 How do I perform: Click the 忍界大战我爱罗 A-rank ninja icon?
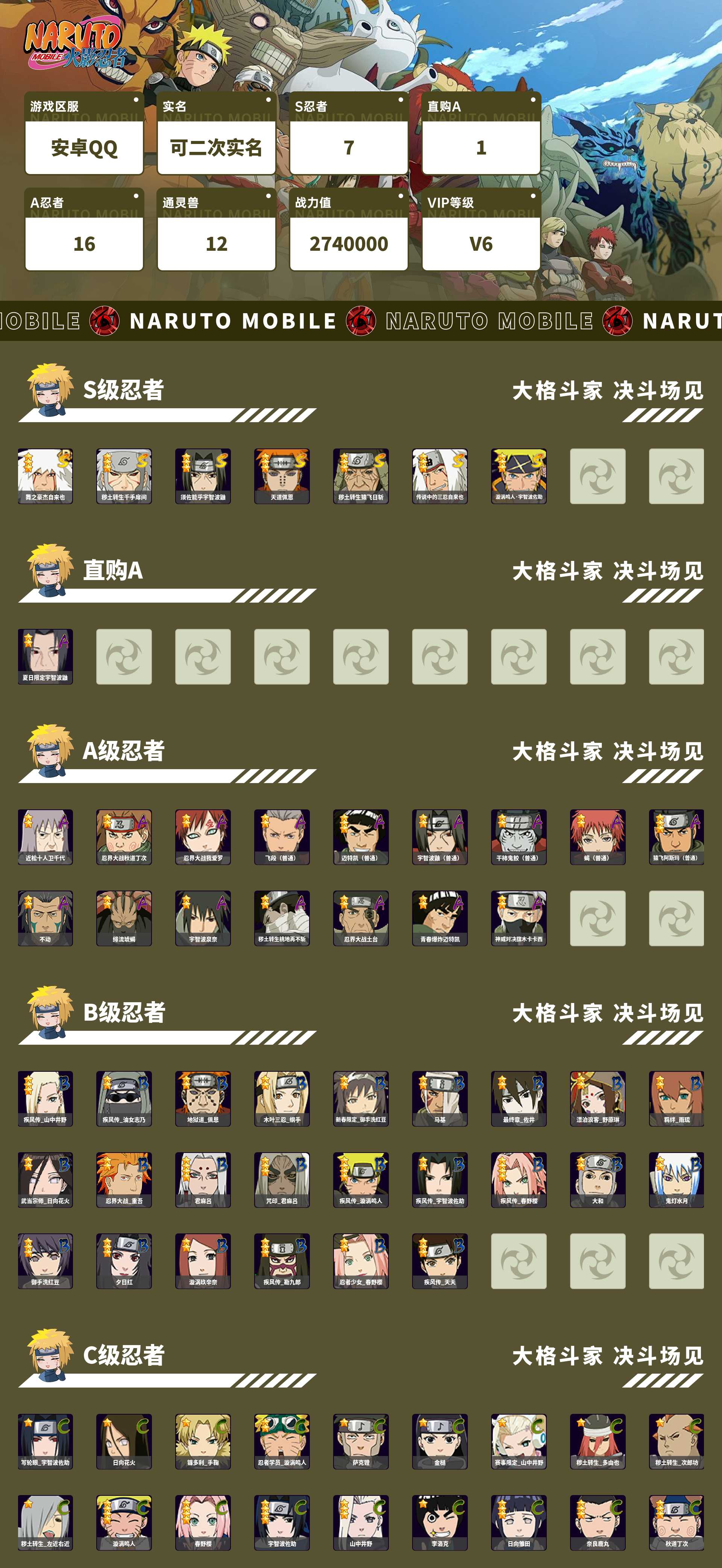[x=203, y=837]
